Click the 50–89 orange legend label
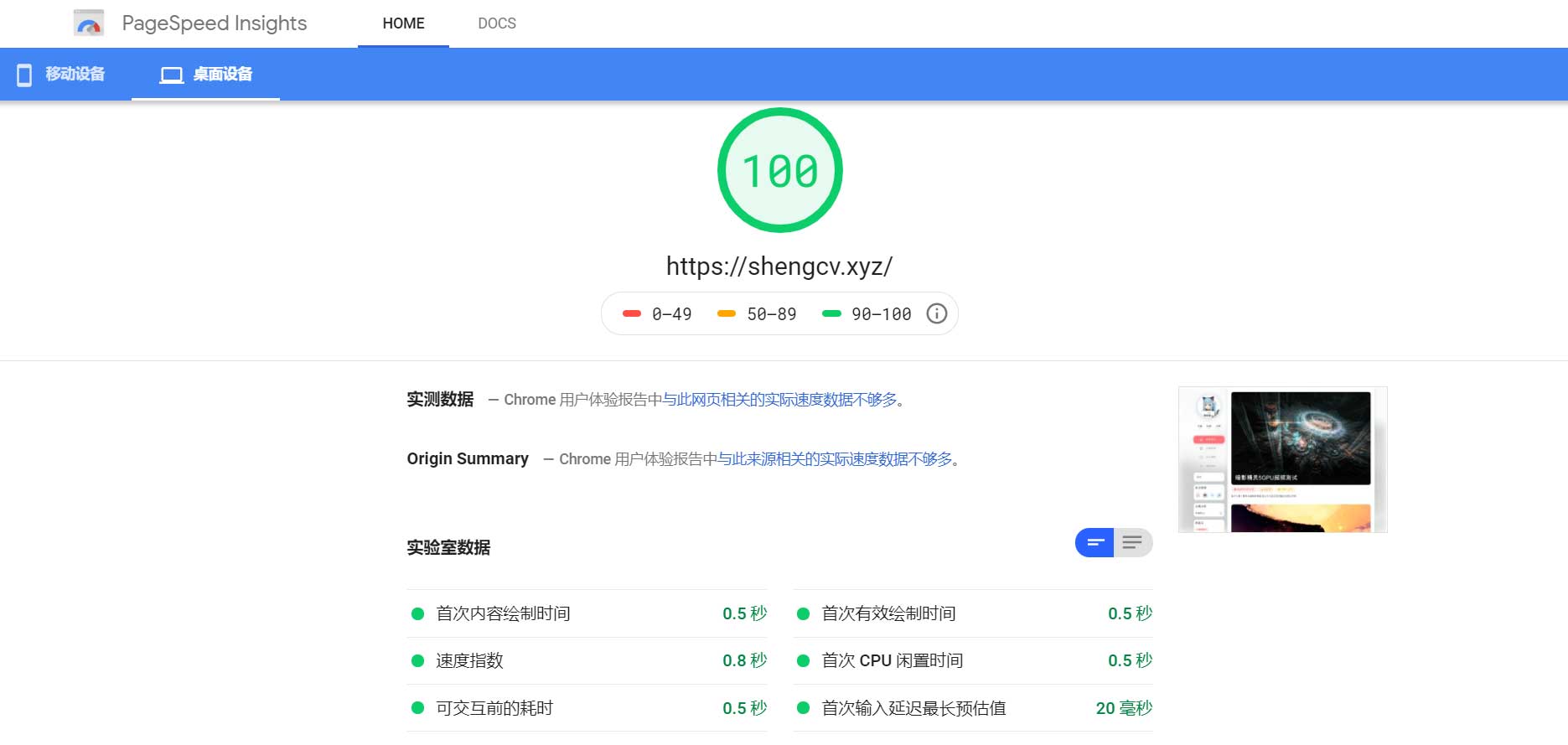This screenshot has height=745, width=1568. coord(772,314)
